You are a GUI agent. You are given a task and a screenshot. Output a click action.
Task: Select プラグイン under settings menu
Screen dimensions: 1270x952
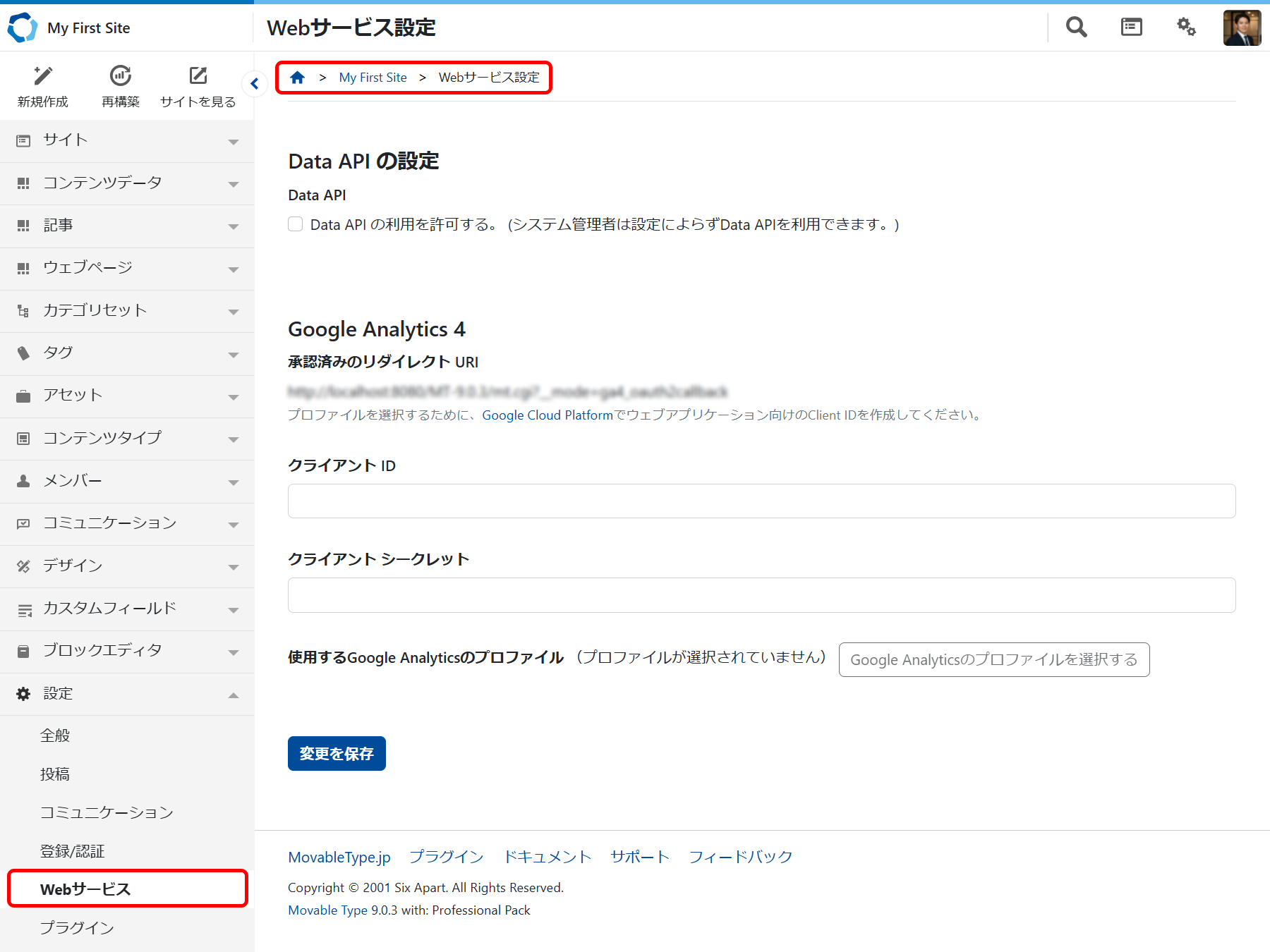pos(77,927)
